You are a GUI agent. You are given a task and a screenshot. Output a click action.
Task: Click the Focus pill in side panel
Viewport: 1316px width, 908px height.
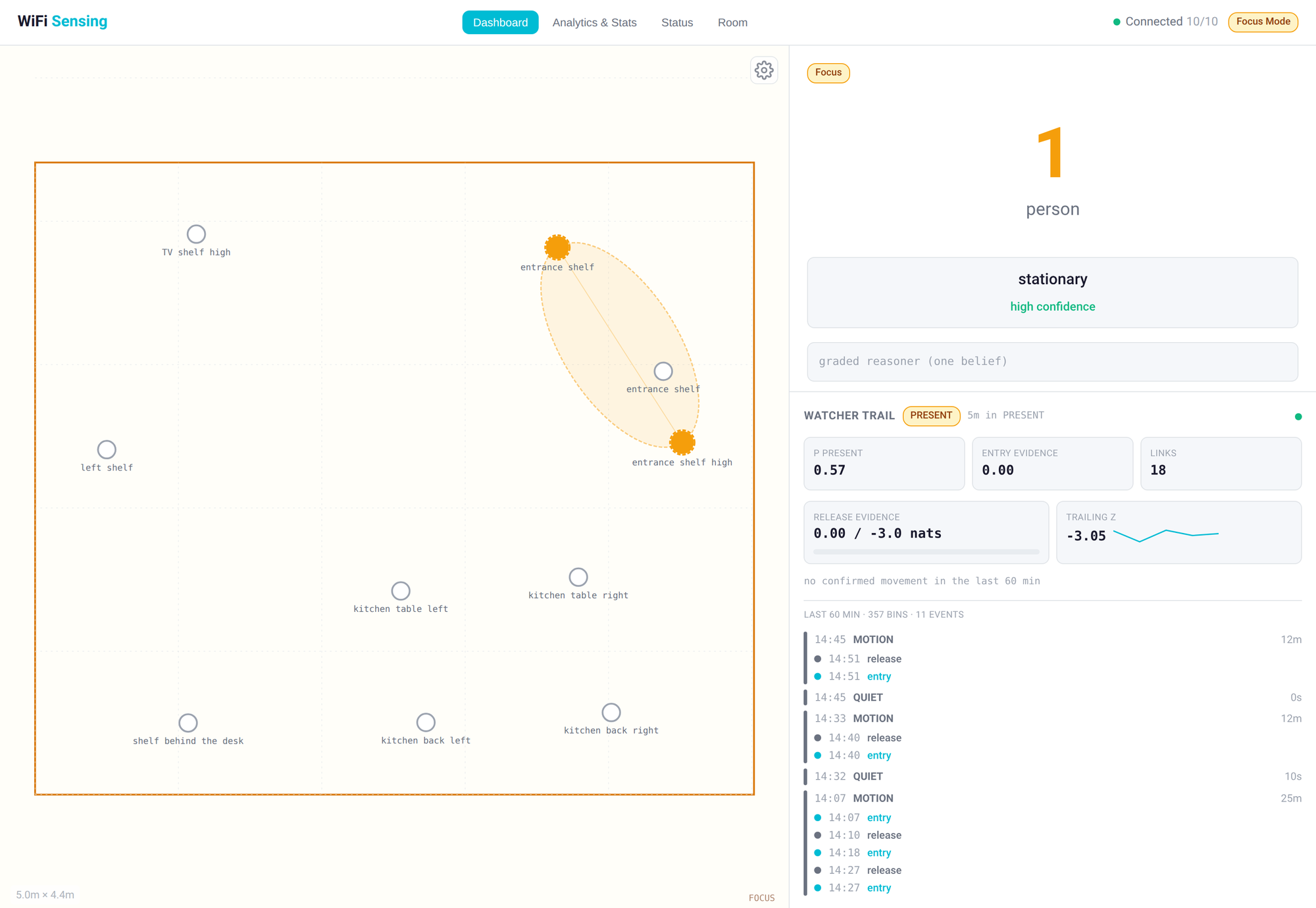click(828, 72)
